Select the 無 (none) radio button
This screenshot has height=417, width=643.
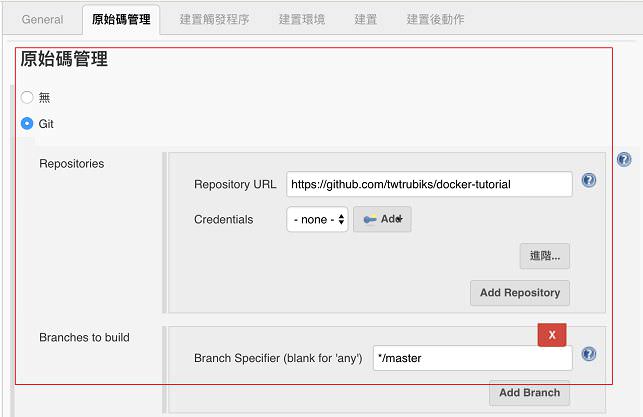point(27,97)
